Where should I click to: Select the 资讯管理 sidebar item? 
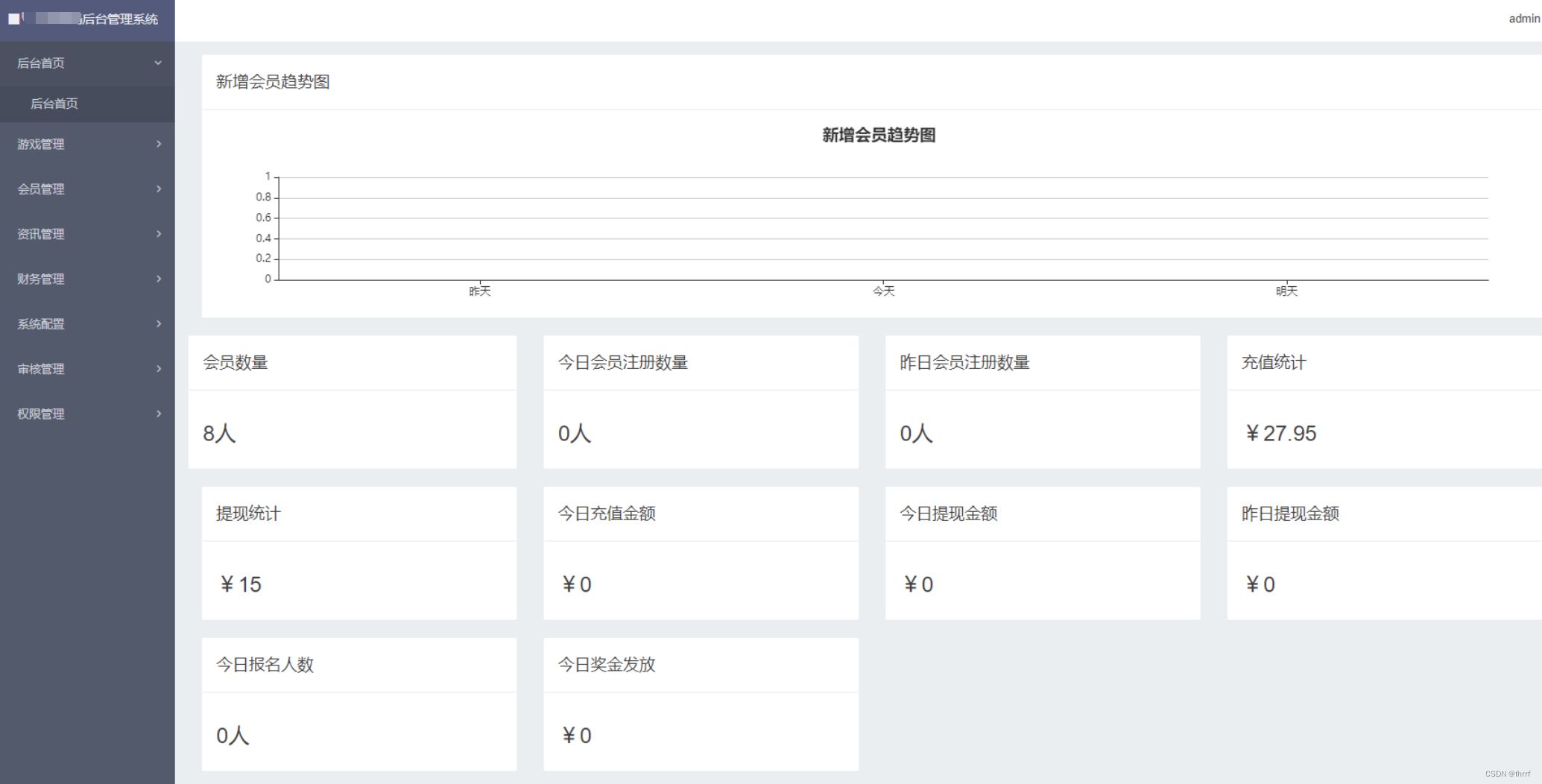coord(41,233)
